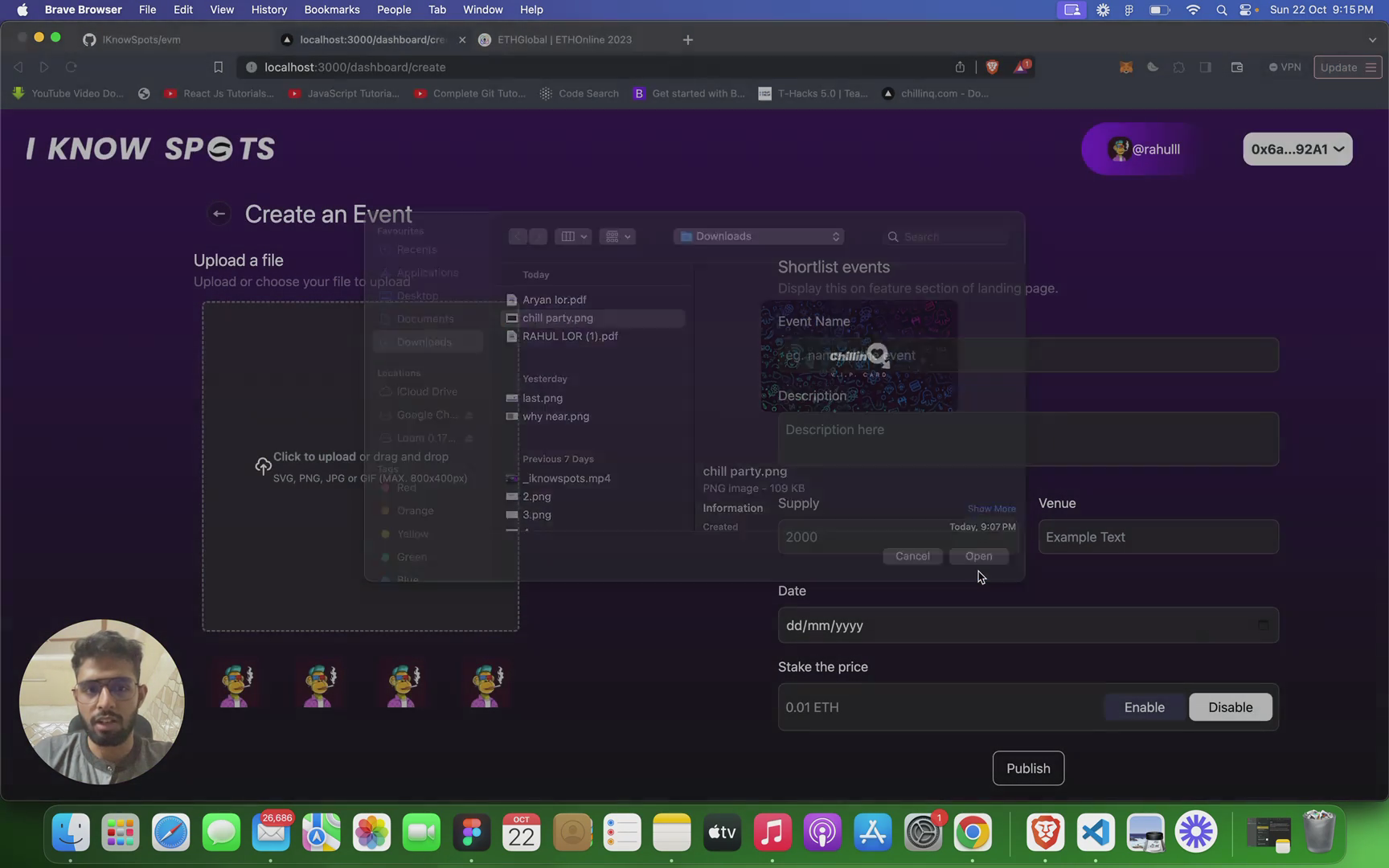Click the browser Update button
The width and height of the screenshot is (1389, 868).
tap(1348, 68)
